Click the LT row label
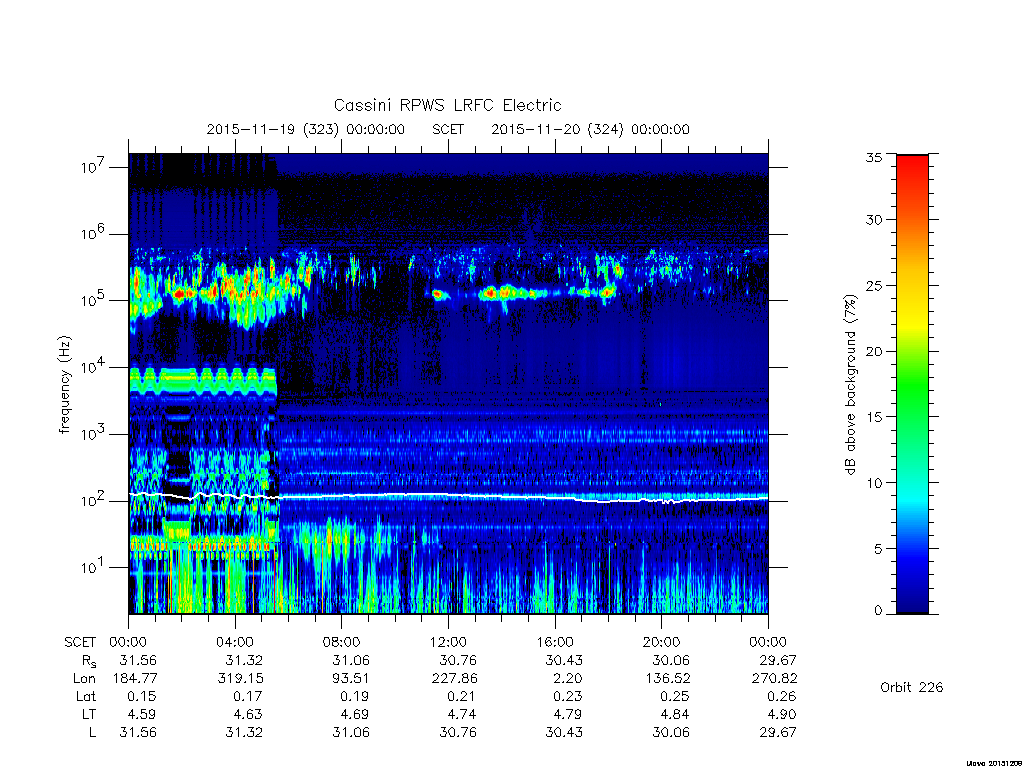This screenshot has width=1024, height=768. coord(89,714)
